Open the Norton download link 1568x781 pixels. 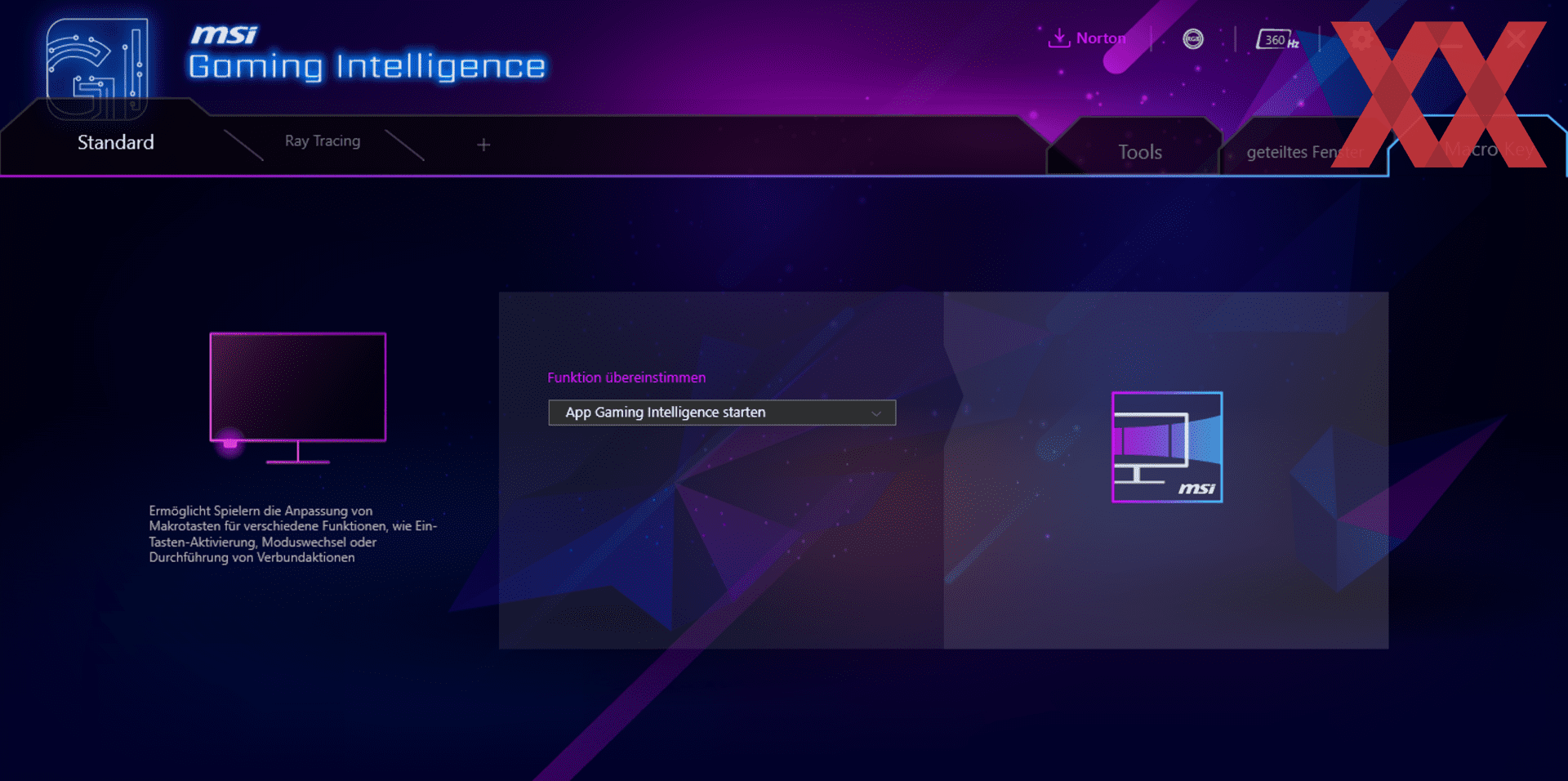[1087, 38]
